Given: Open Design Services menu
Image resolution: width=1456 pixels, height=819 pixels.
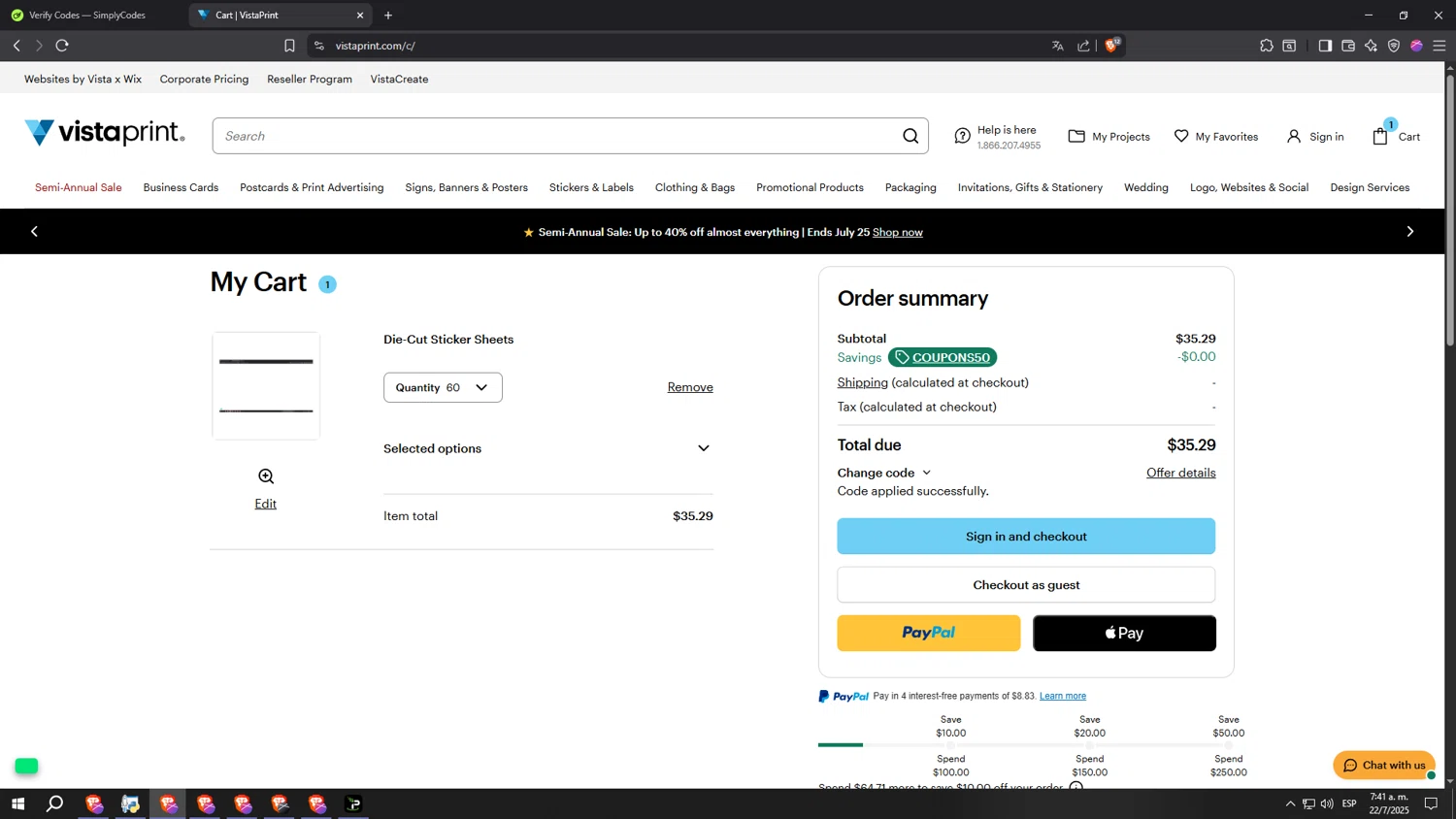Looking at the screenshot, I should click(x=1370, y=187).
